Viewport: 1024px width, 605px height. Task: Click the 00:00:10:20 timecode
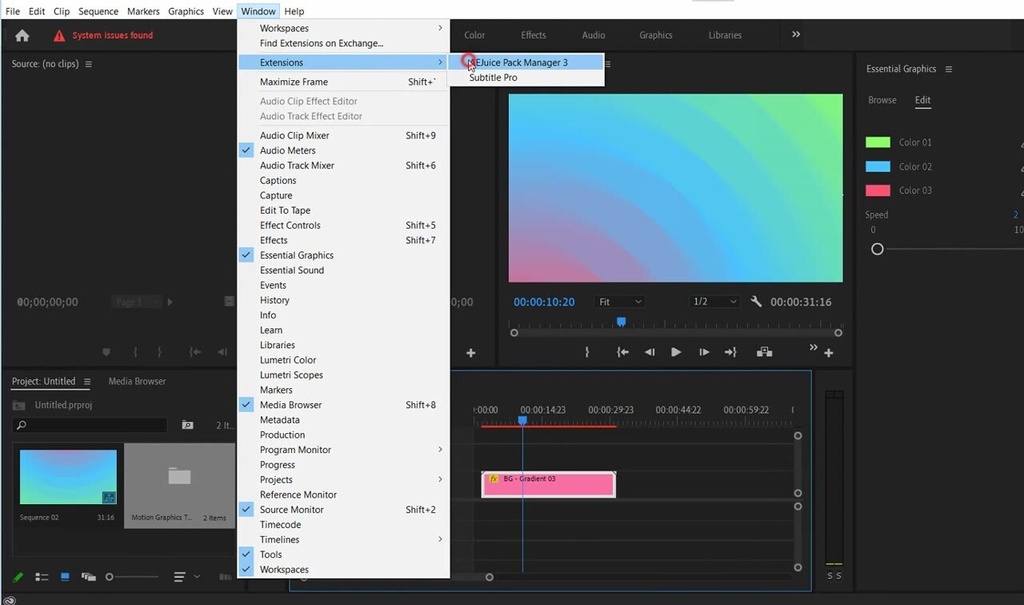(544, 302)
